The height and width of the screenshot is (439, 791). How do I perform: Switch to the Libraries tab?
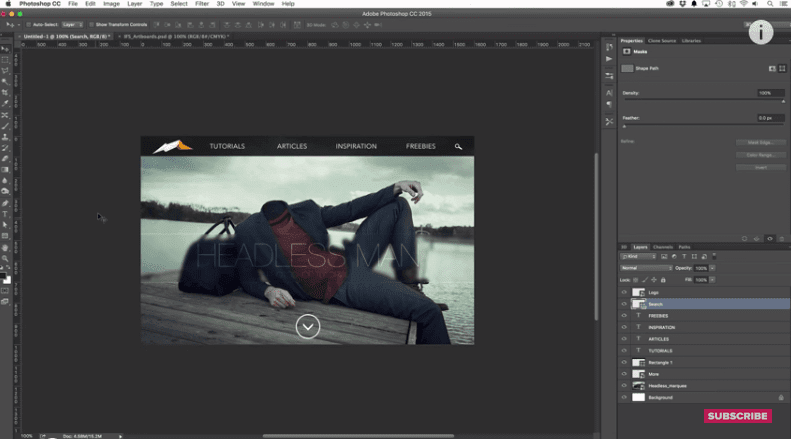[691, 41]
